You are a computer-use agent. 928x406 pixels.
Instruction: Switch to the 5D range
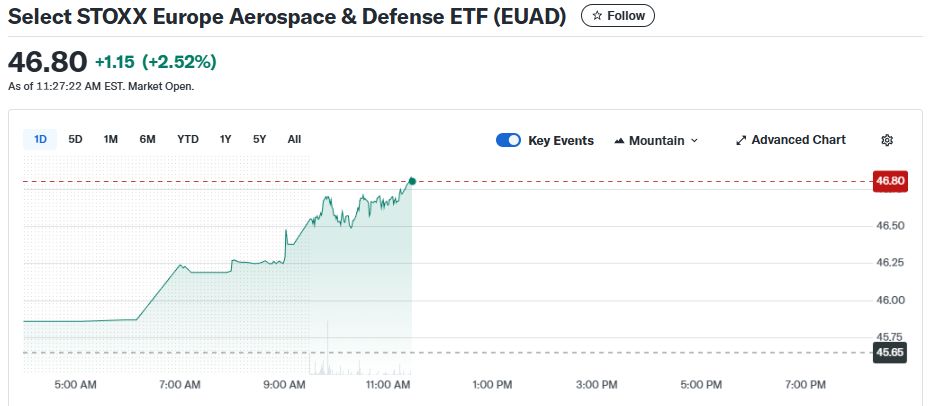75,139
